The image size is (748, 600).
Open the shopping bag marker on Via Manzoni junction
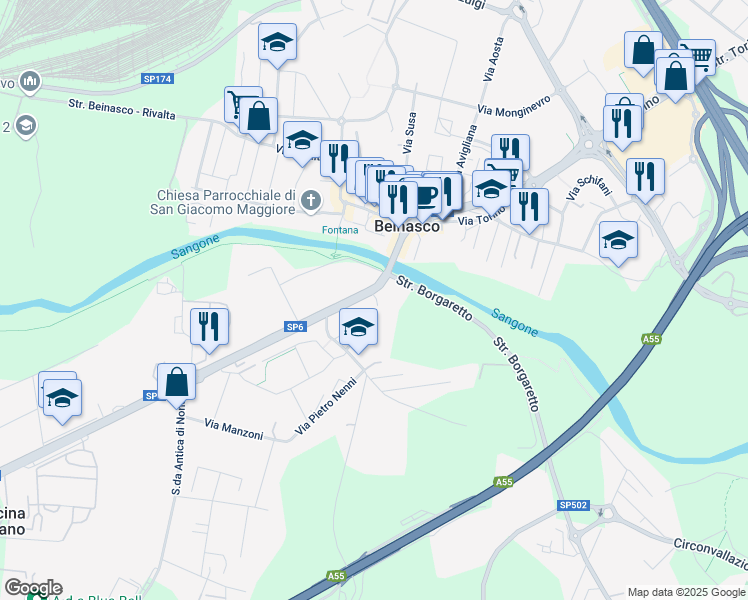177,385
